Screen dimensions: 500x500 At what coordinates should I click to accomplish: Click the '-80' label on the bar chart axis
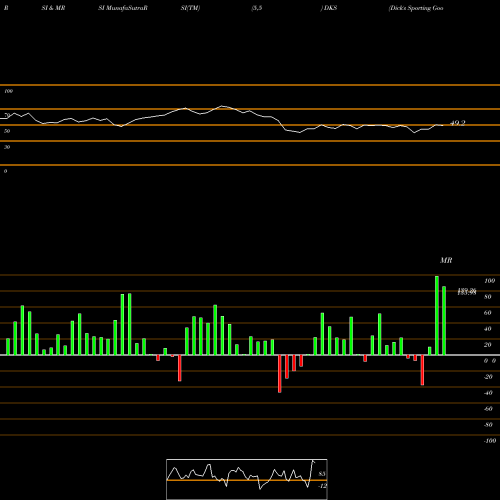(x=488, y=425)
